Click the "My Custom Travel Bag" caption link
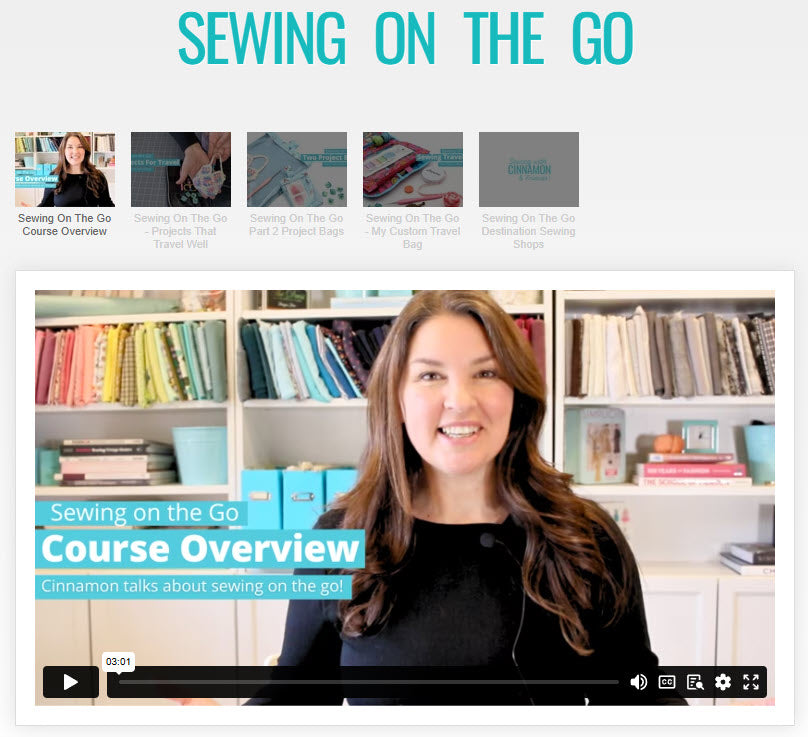 click(413, 231)
